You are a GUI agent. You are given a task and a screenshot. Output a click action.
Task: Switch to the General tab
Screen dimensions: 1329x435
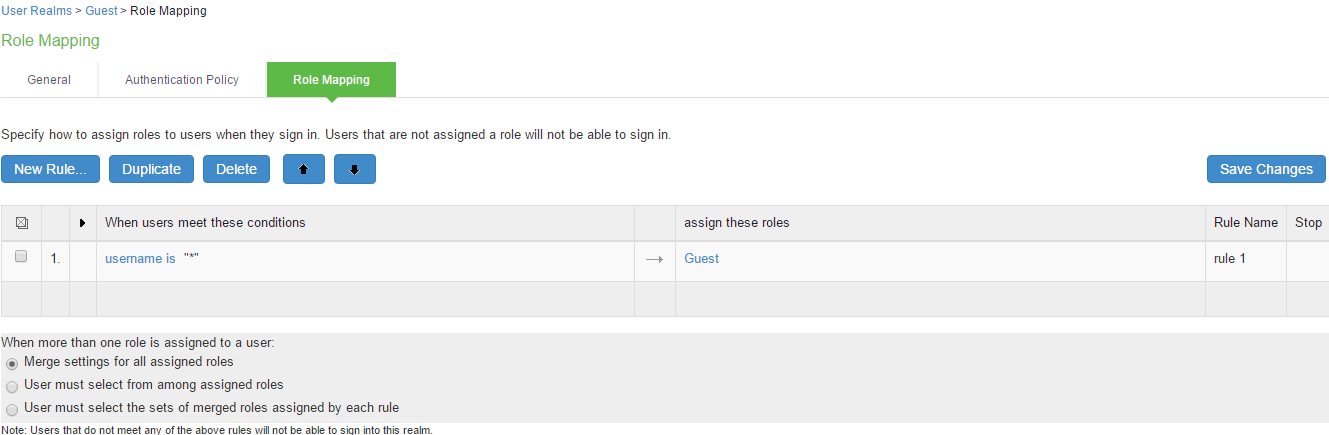click(x=49, y=80)
